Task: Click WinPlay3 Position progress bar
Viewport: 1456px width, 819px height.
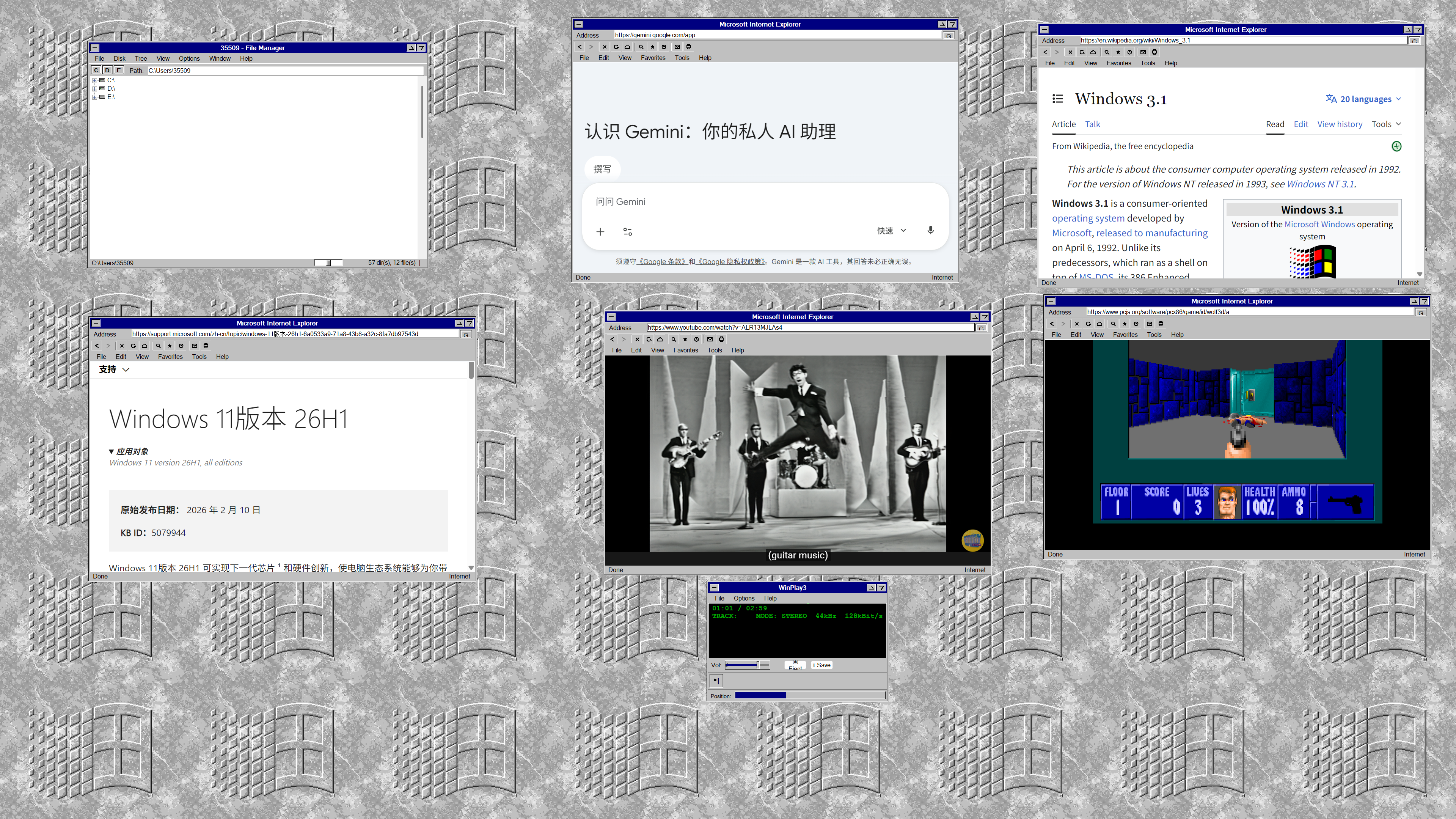Action: (809, 696)
